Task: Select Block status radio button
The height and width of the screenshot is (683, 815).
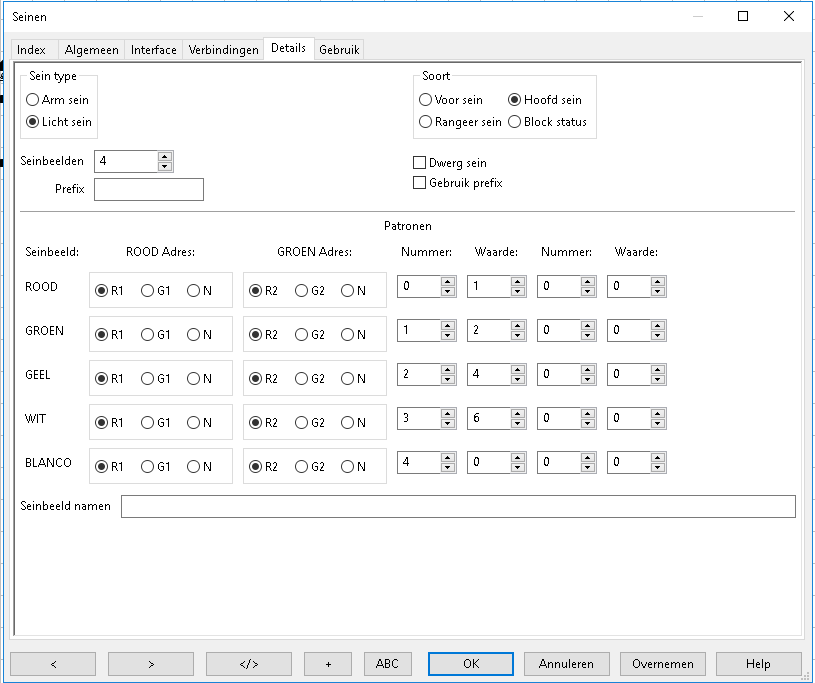Action: coord(515,122)
